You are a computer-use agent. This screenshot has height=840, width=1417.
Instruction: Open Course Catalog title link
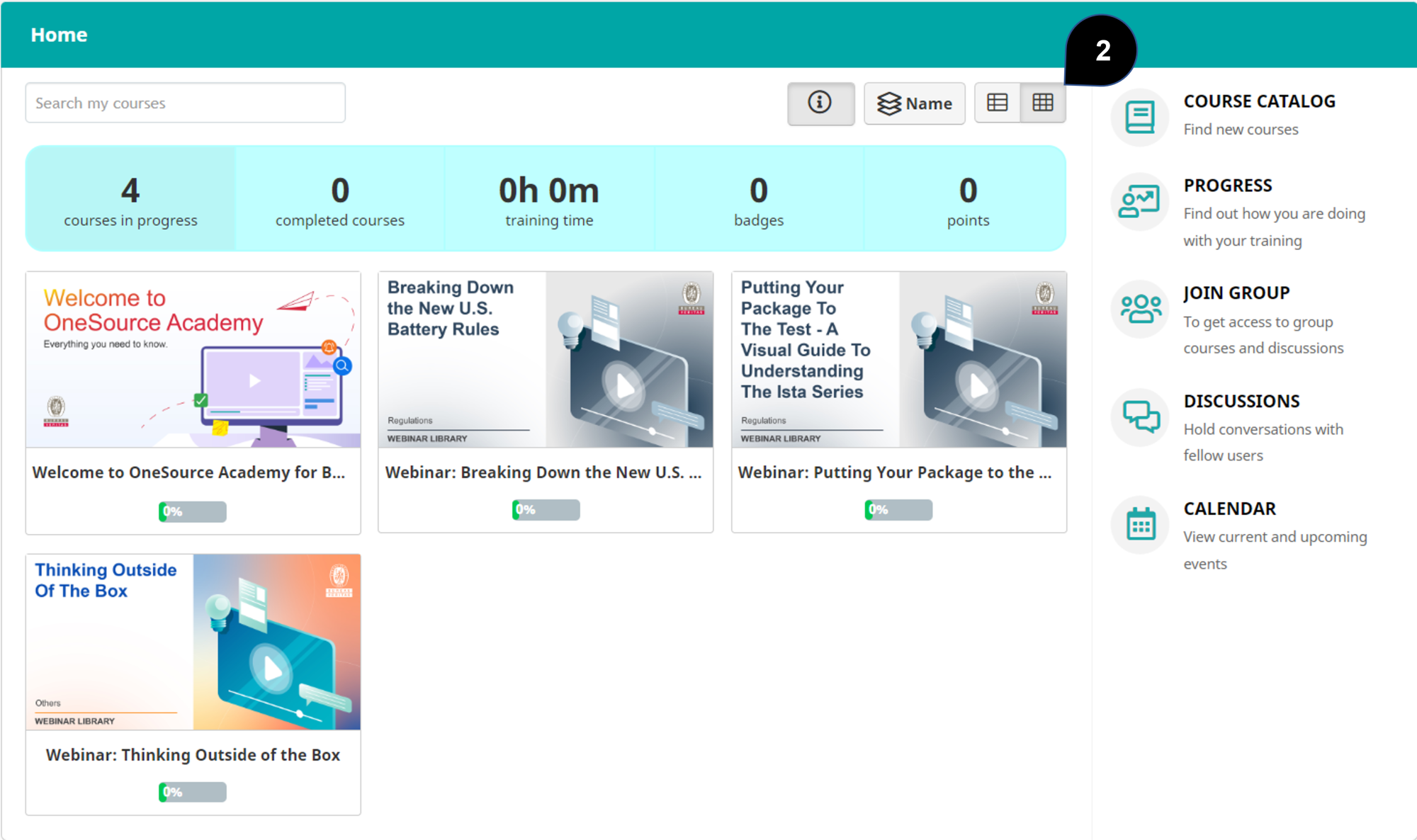pyautogui.click(x=1259, y=101)
